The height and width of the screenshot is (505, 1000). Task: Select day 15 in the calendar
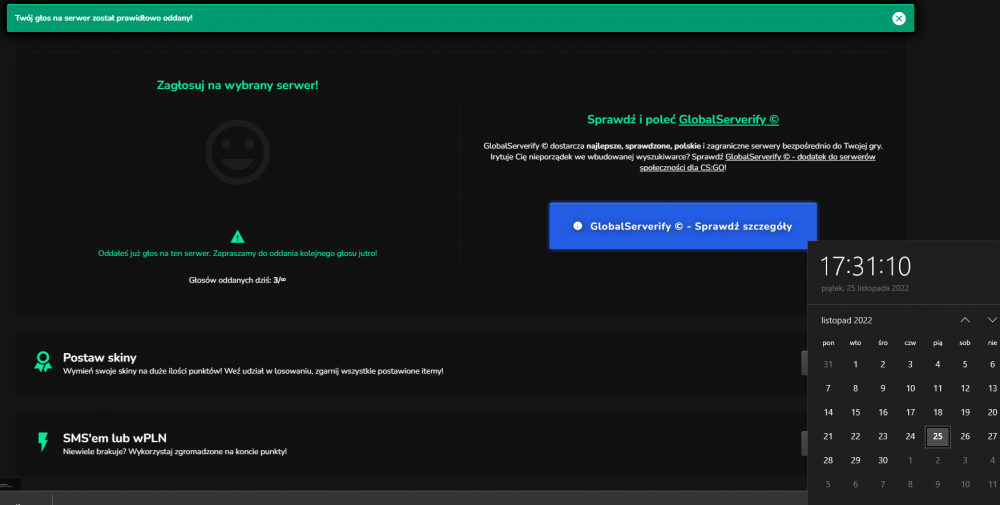tap(855, 413)
